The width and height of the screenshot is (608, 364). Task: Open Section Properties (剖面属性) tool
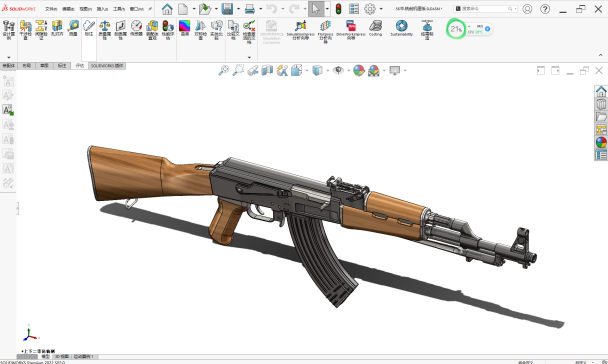(x=121, y=29)
